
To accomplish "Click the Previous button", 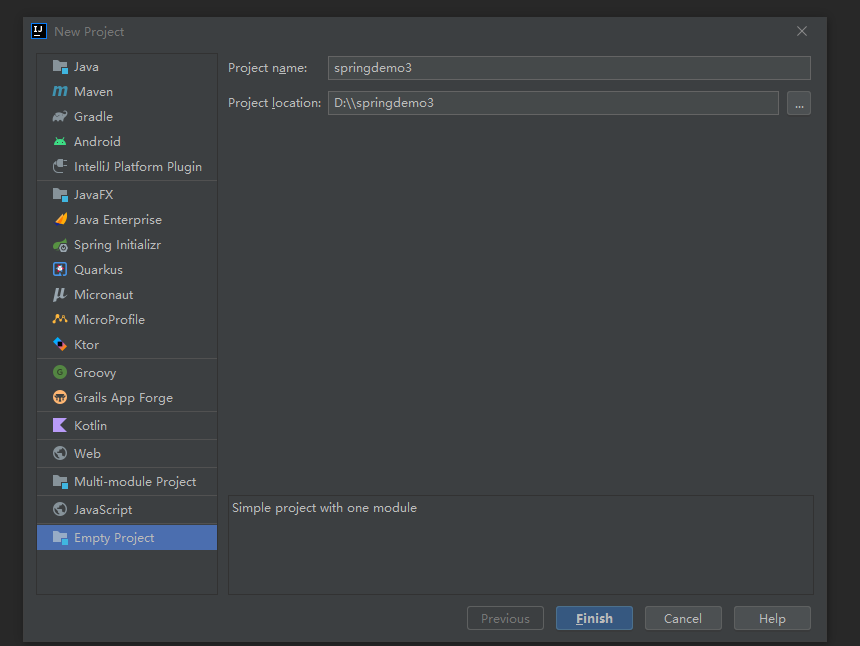I will (505, 618).
